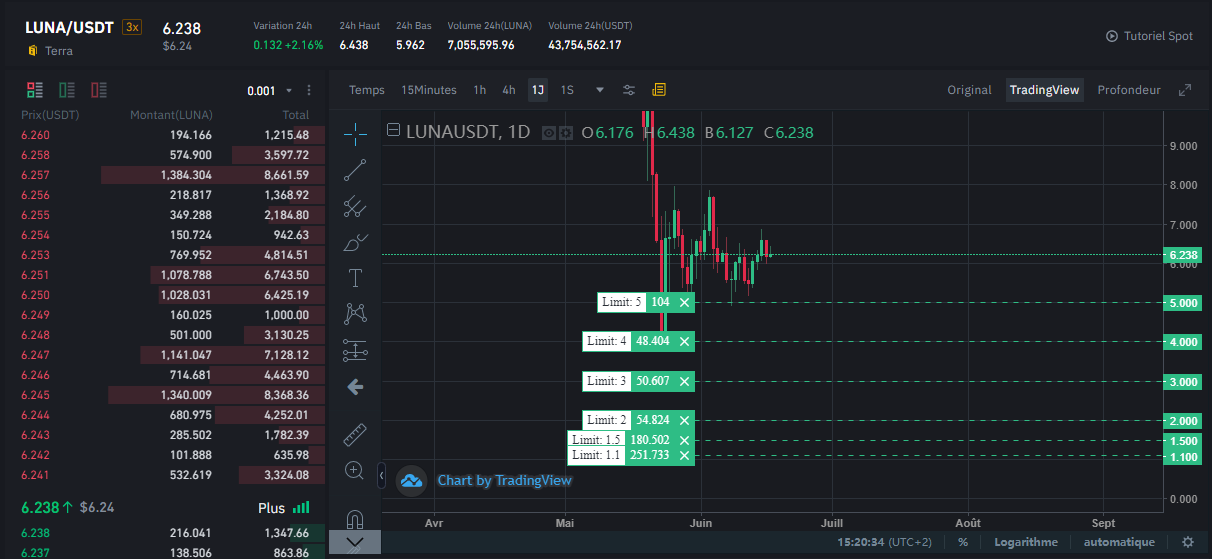1212x559 pixels.
Task: Click the LUNA/USDT pair name
Action: click(69, 27)
